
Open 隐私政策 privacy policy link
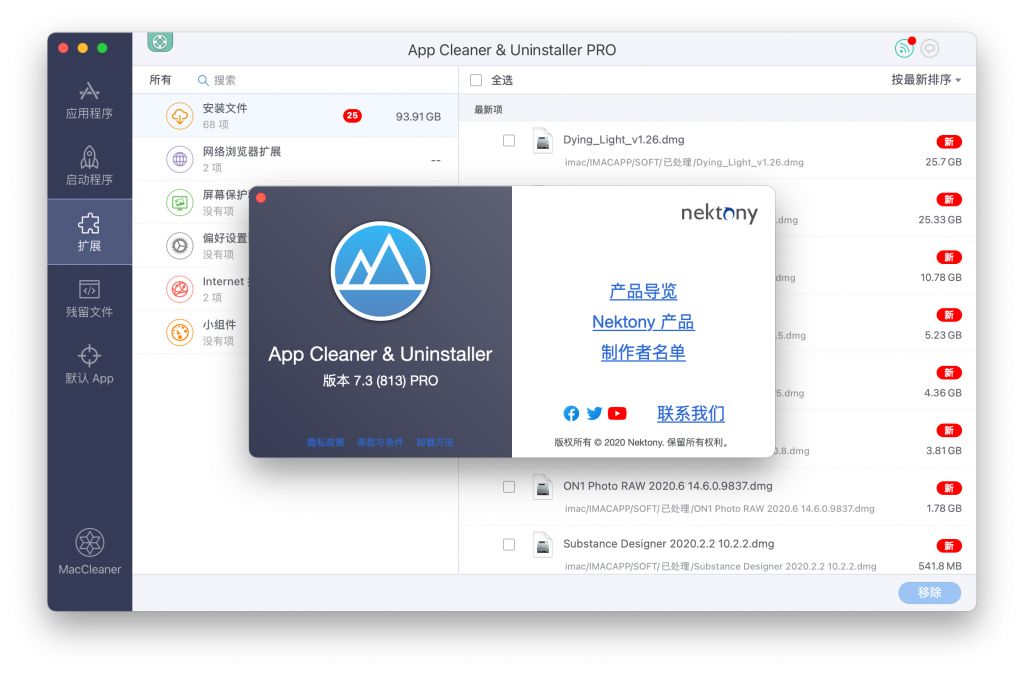325,442
